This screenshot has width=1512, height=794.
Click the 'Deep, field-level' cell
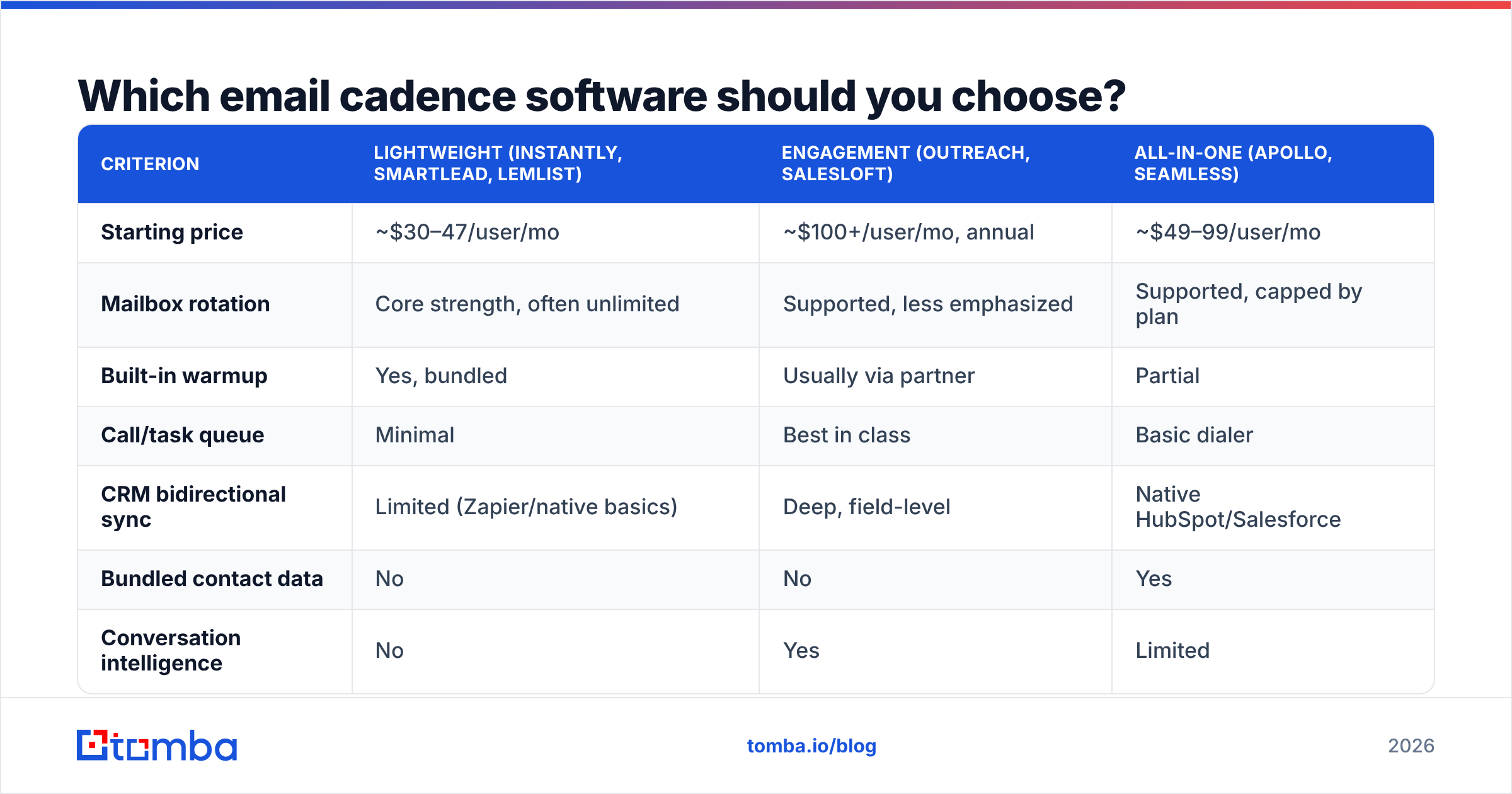pyautogui.click(x=866, y=507)
